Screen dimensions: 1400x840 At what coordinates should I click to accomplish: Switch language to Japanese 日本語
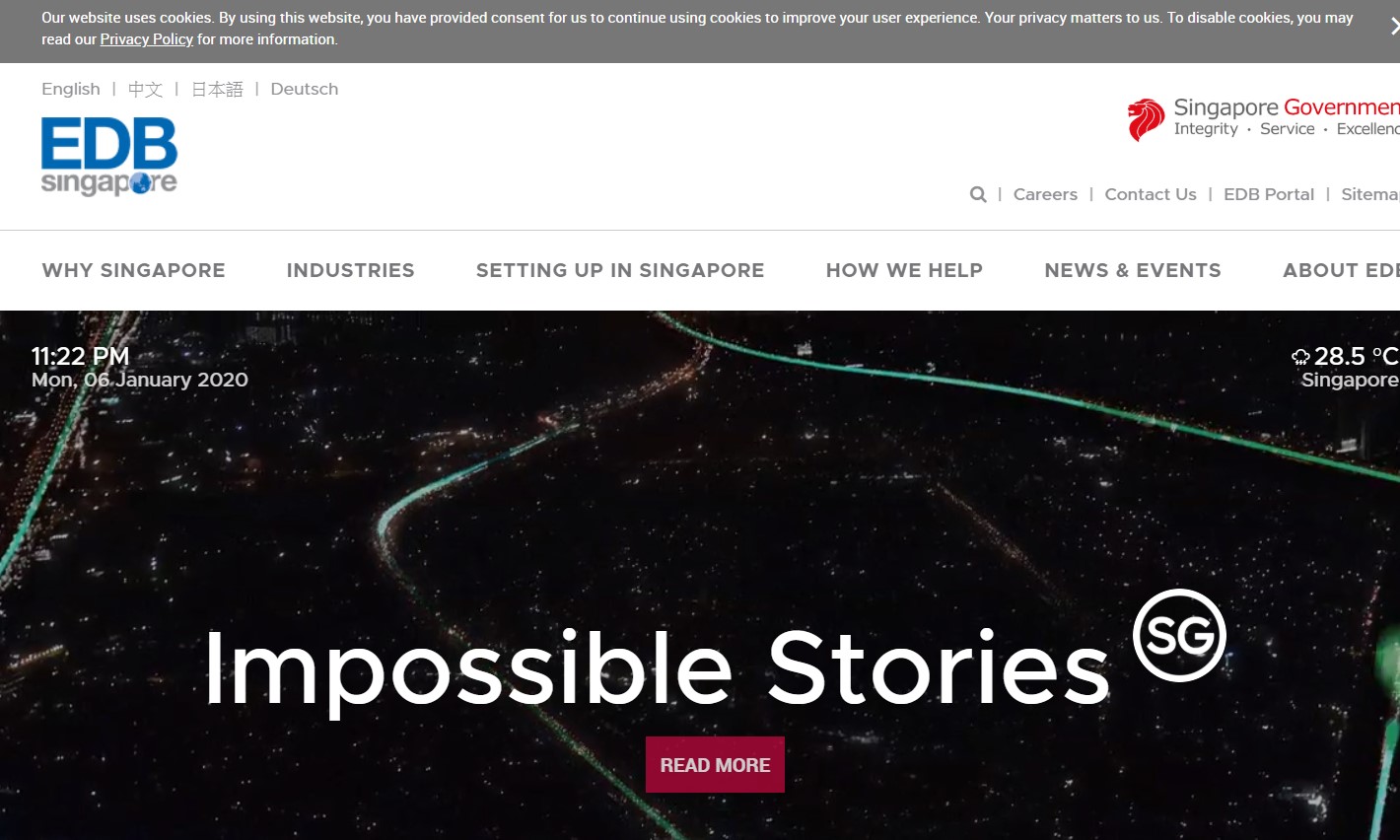(217, 89)
